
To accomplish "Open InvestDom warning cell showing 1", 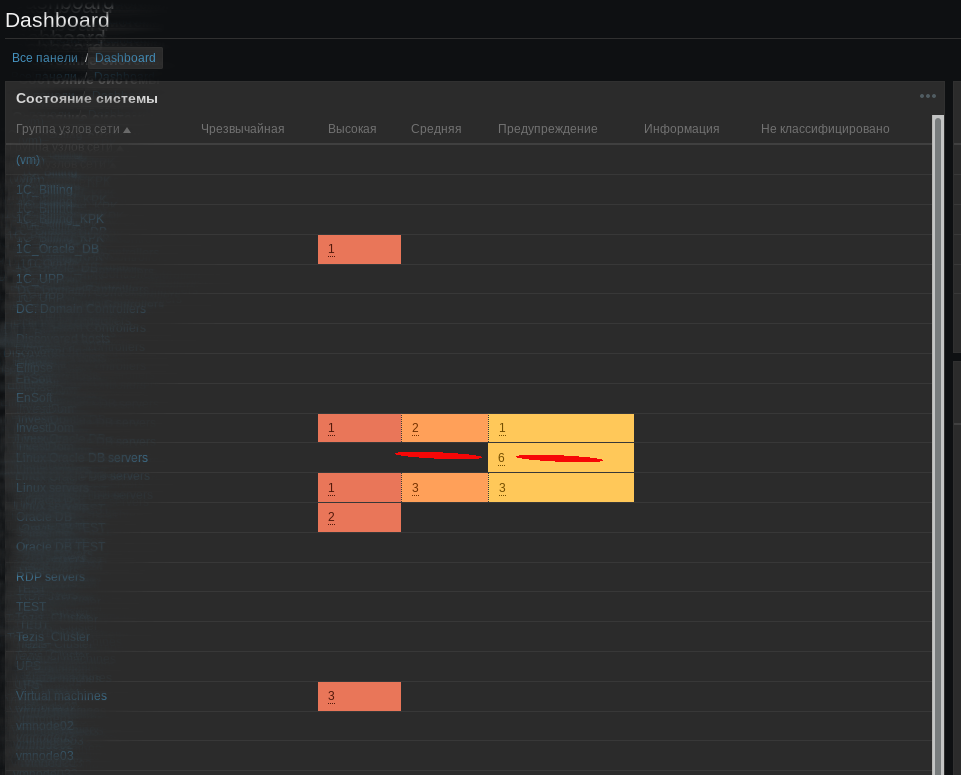I will 561,428.
